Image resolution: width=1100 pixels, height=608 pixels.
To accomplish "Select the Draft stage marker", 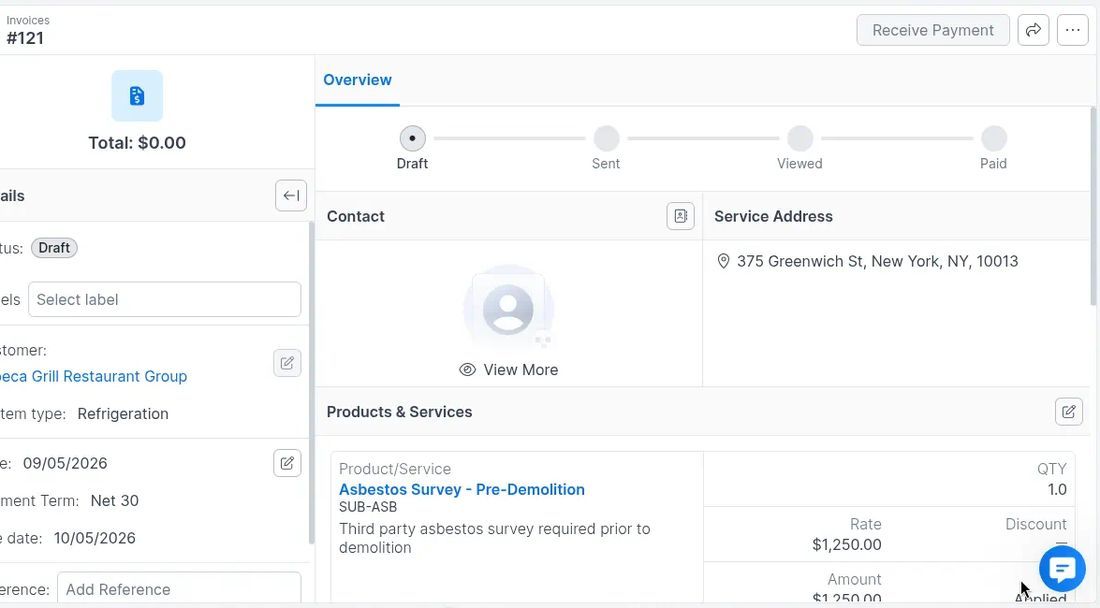I will [412, 138].
